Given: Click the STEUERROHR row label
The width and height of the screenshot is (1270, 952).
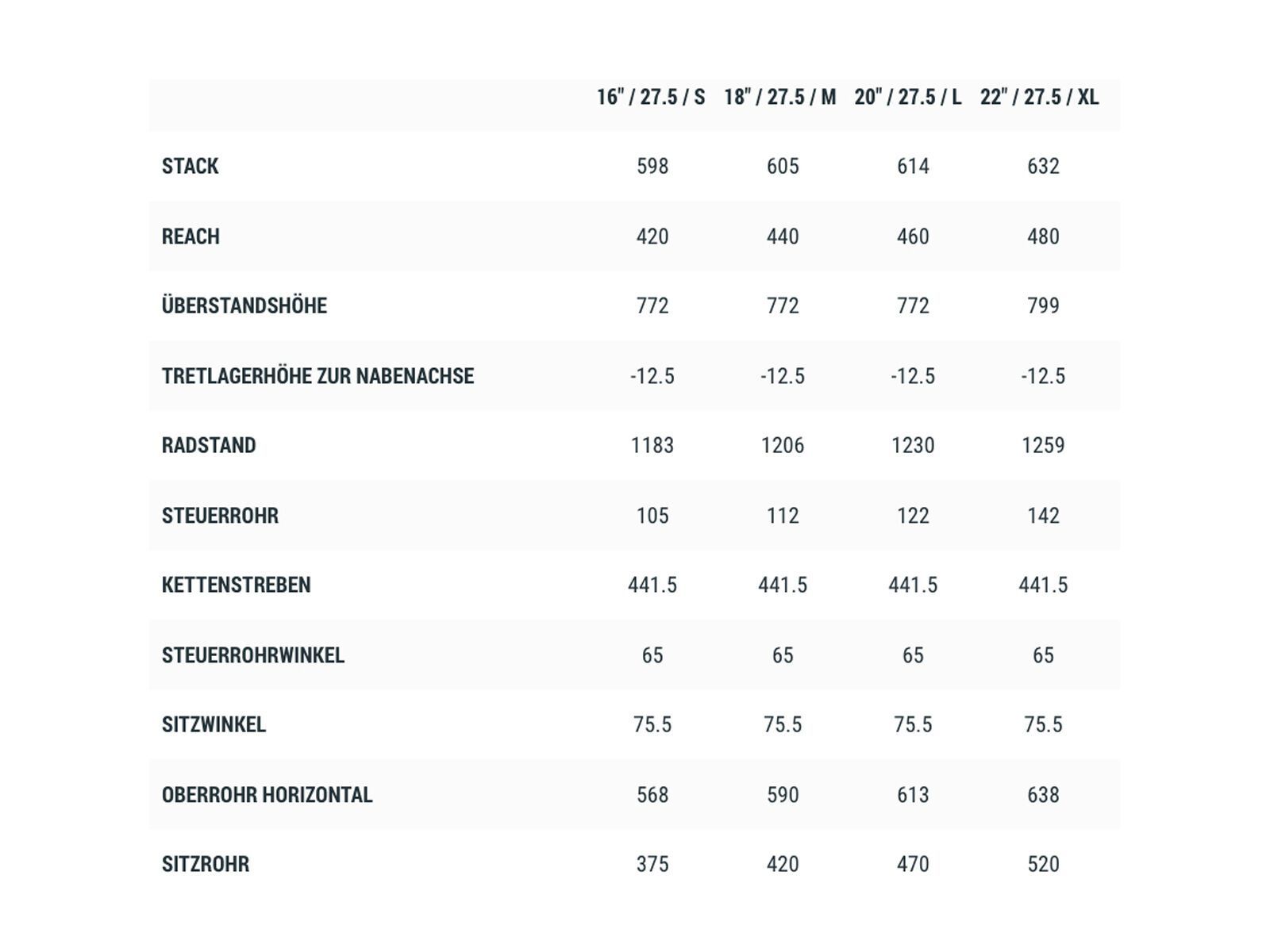Looking at the screenshot, I should point(221,516).
